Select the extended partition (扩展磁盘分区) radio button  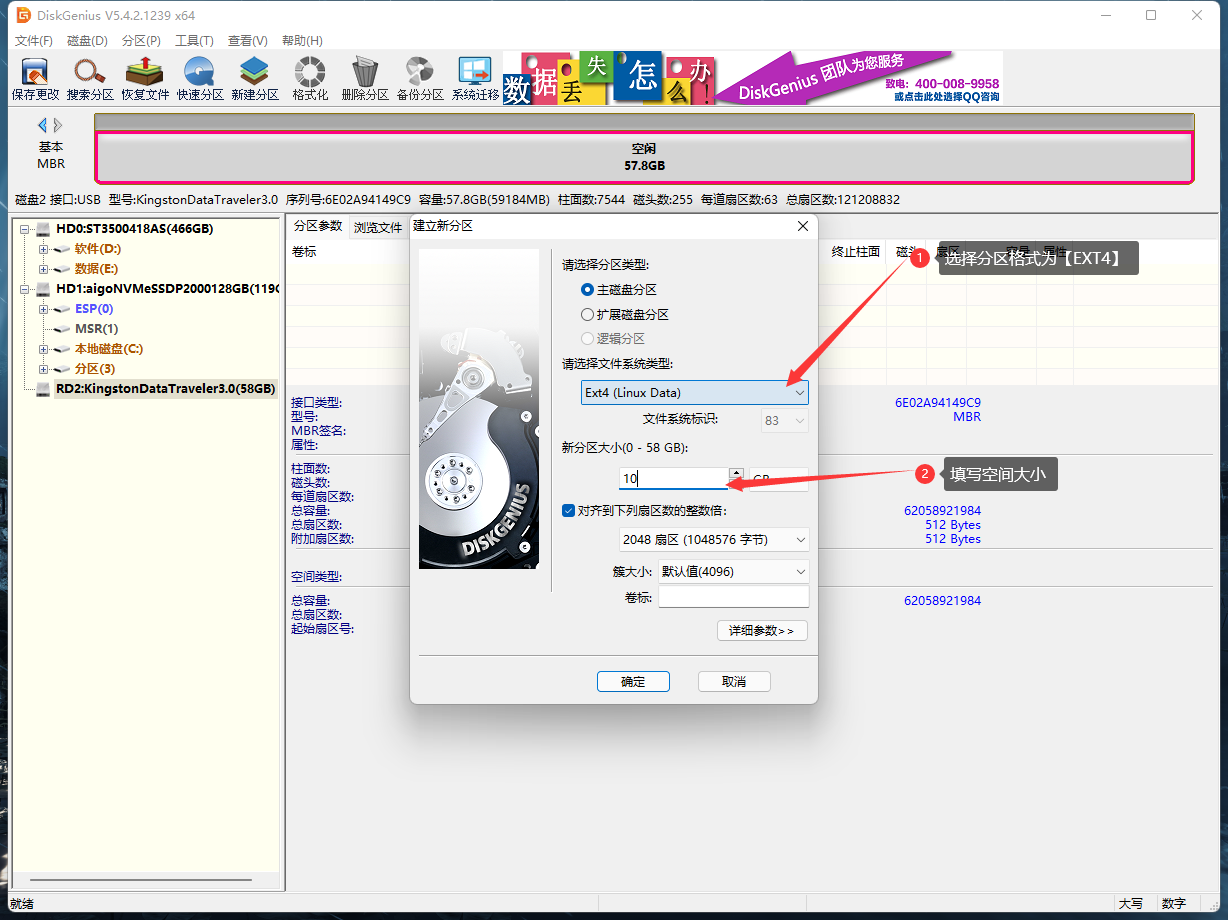point(588,314)
